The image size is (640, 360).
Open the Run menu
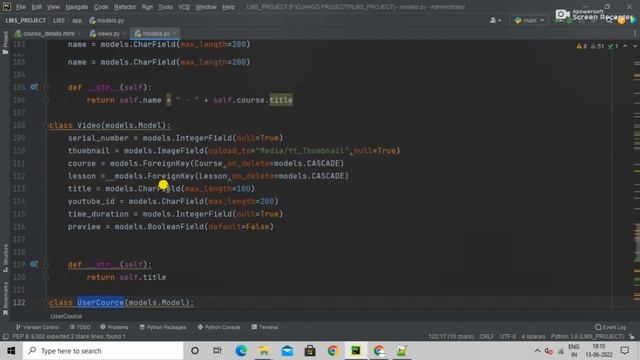(x=147, y=7)
